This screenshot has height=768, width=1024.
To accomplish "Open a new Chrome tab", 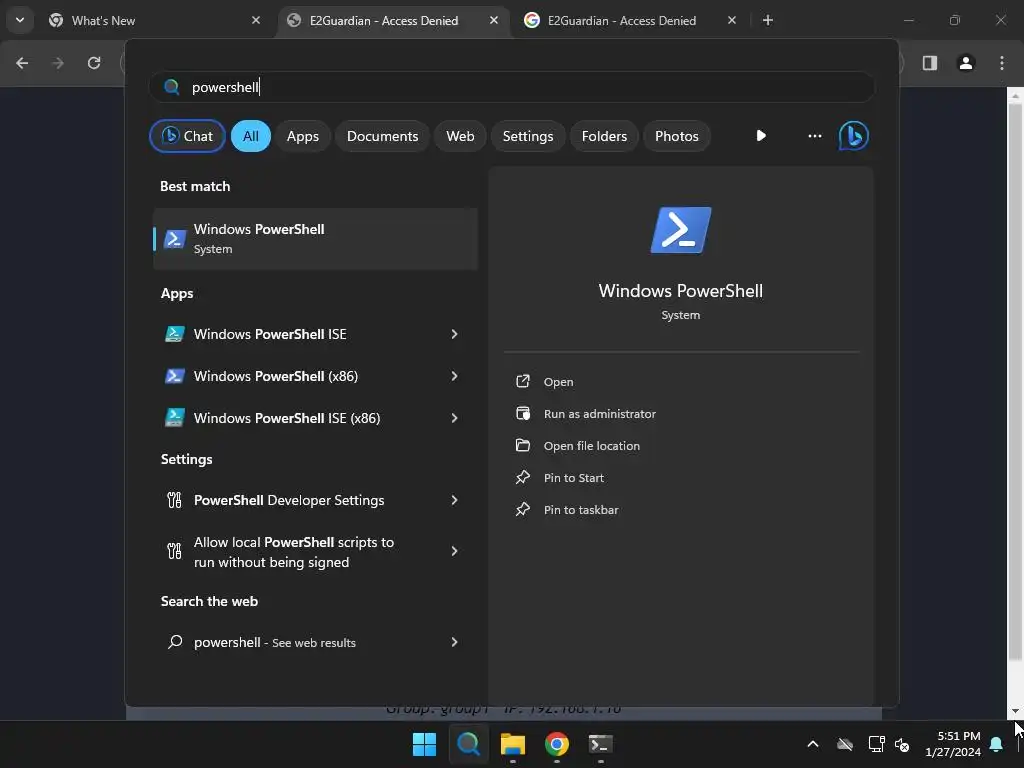I will (x=768, y=20).
